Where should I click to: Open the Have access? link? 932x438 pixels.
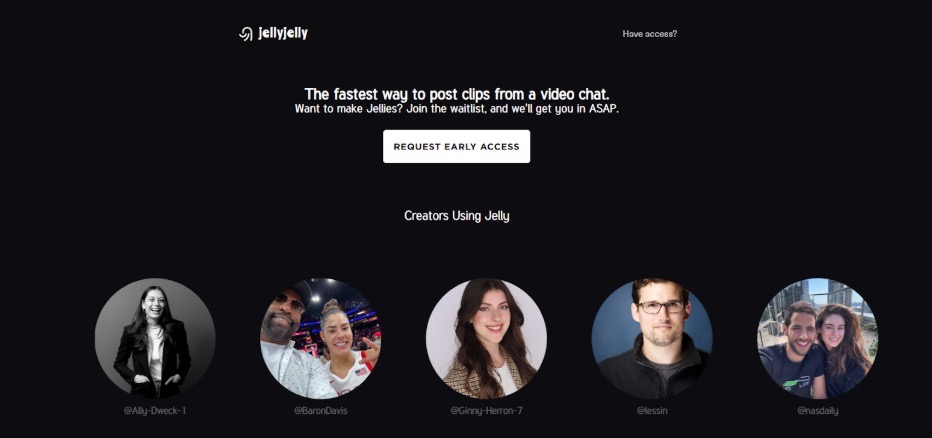click(x=650, y=34)
